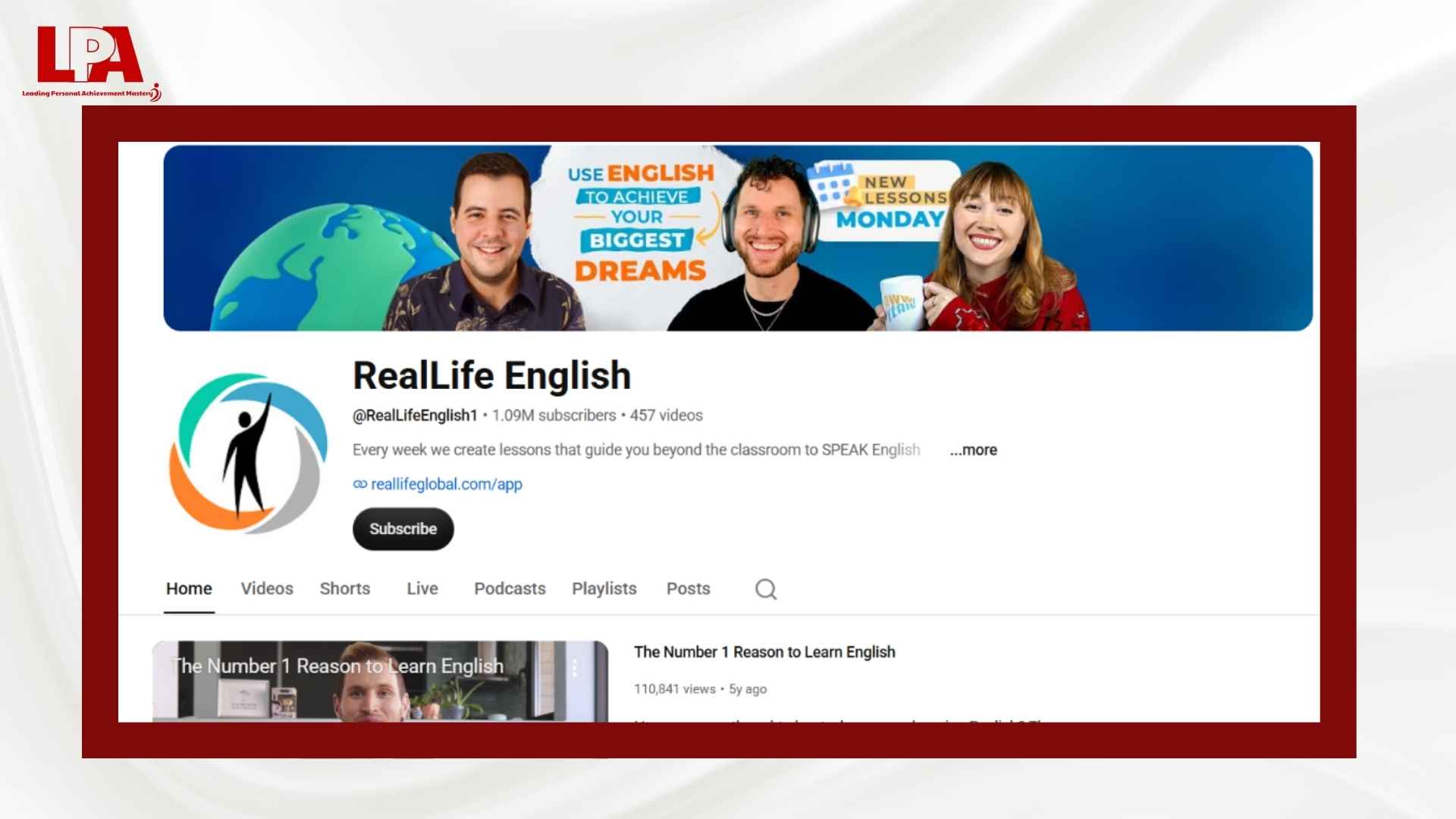This screenshot has height=819, width=1456.
Task: Click the Subscribe button
Action: click(x=403, y=529)
